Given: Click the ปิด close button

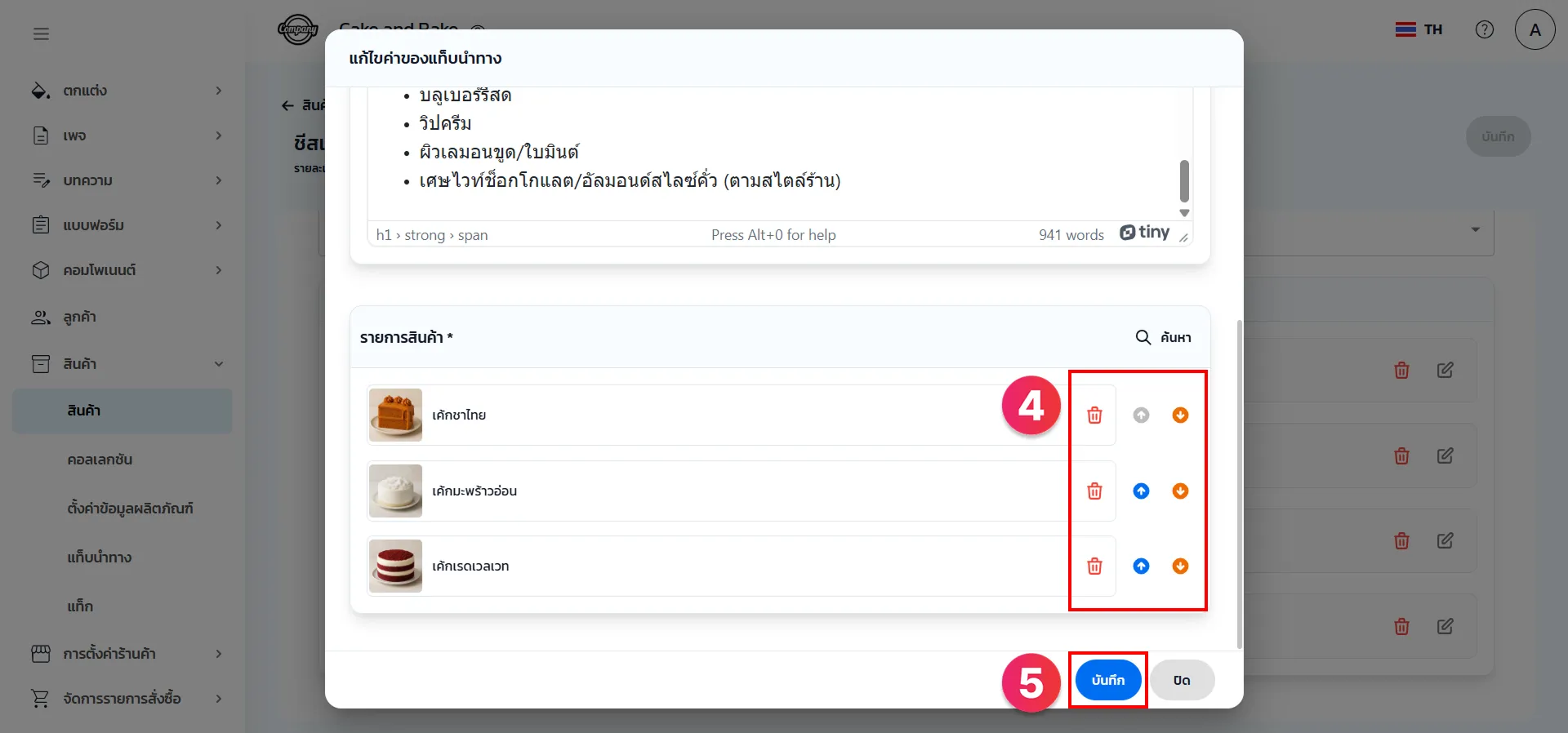Looking at the screenshot, I should pos(1182,680).
